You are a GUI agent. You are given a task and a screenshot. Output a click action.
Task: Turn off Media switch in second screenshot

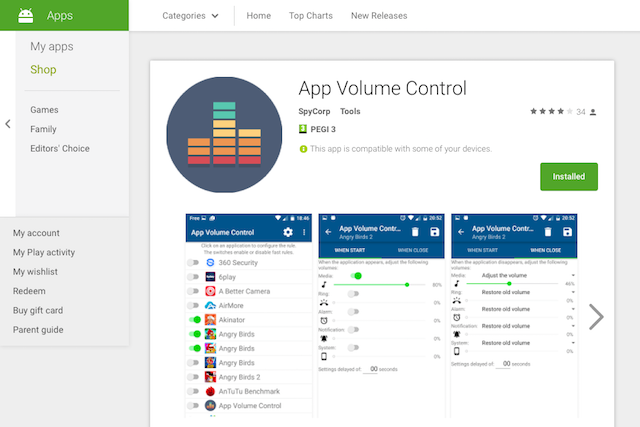click(x=356, y=276)
